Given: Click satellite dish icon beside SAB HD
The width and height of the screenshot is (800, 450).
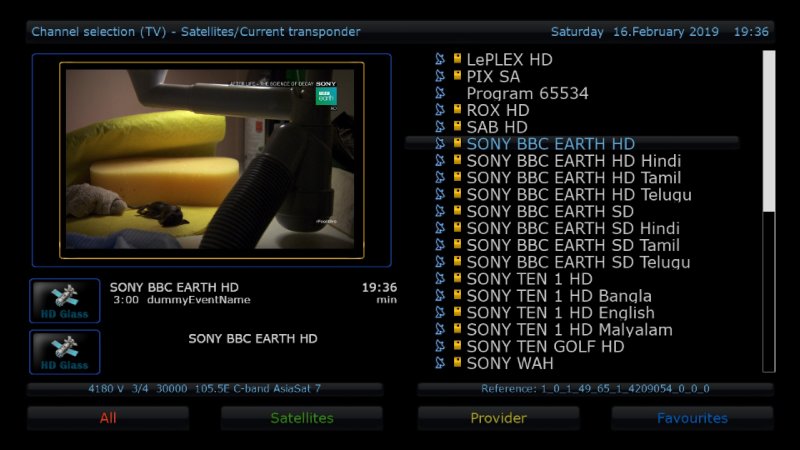Looking at the screenshot, I should pyautogui.click(x=440, y=127).
